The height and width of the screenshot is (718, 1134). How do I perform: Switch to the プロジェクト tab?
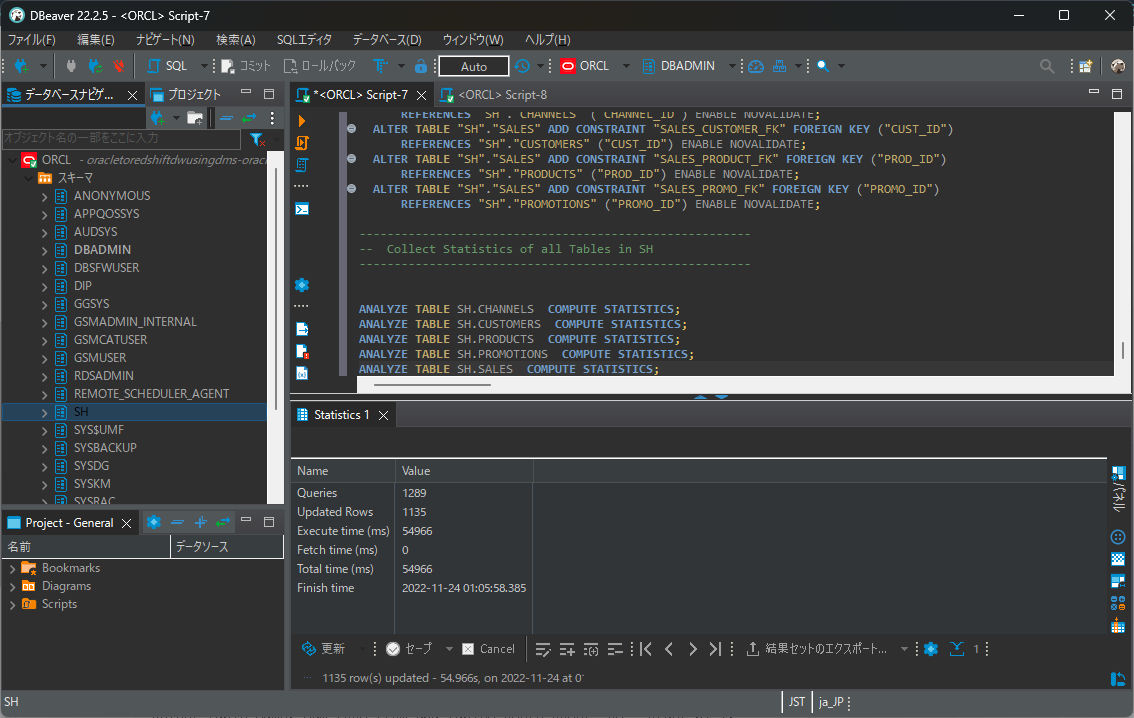(x=185, y=95)
